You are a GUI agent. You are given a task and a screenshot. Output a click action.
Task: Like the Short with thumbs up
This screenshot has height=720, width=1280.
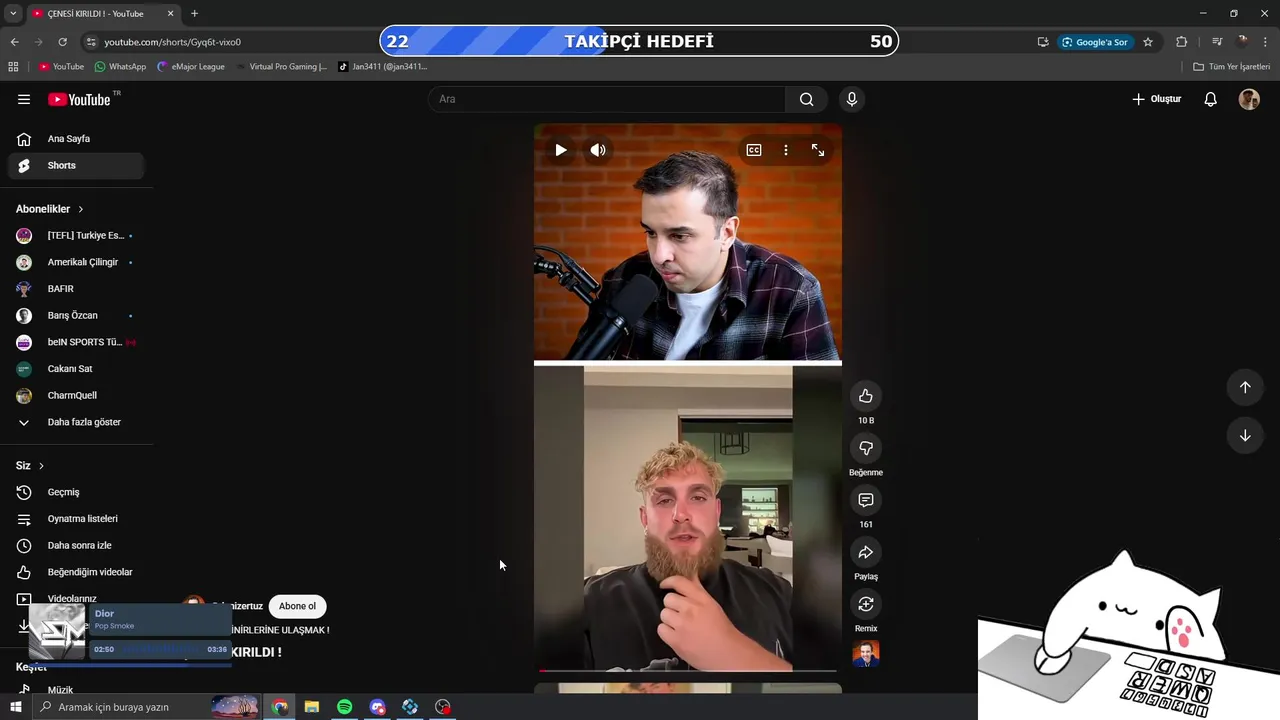click(x=866, y=396)
